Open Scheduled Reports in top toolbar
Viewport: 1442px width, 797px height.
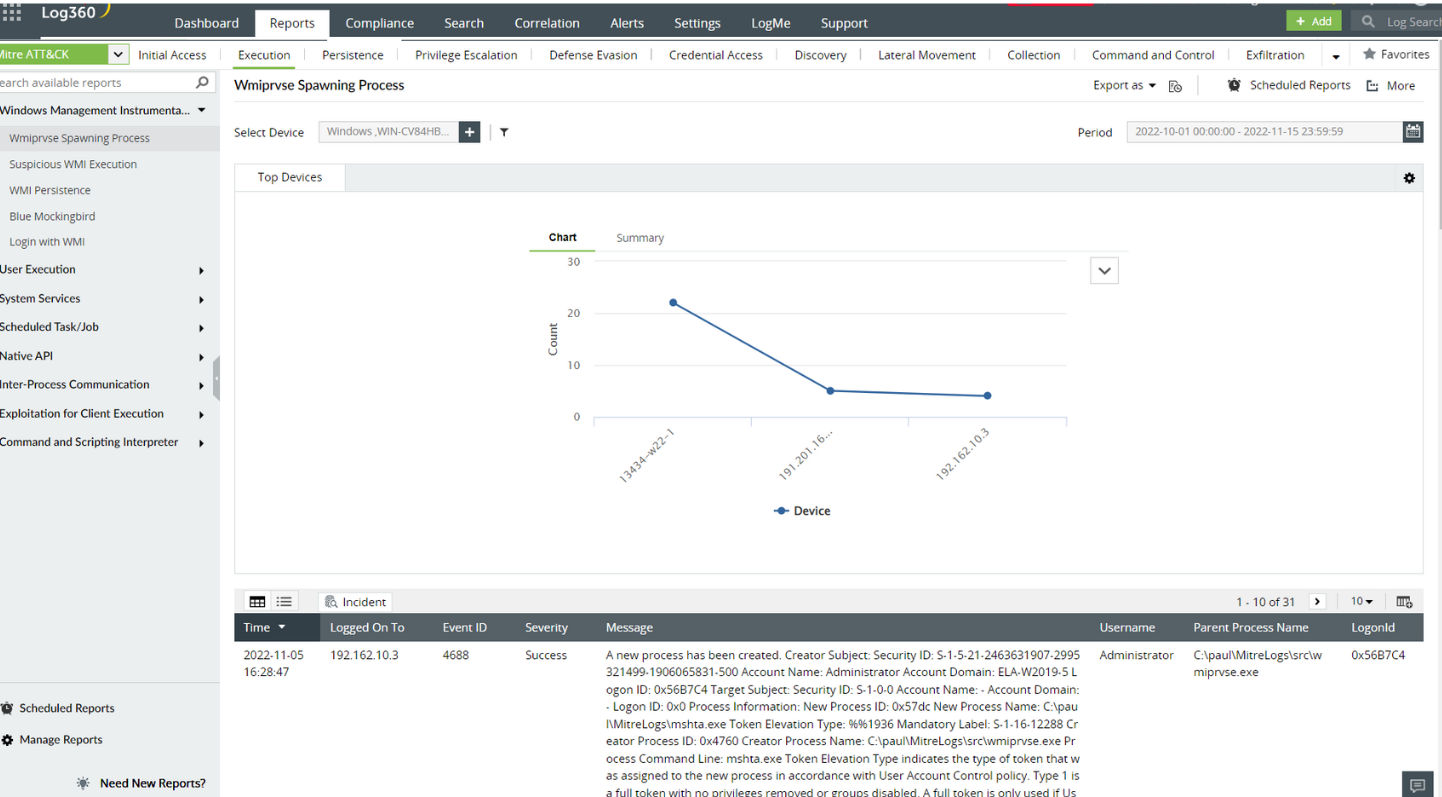point(1289,86)
